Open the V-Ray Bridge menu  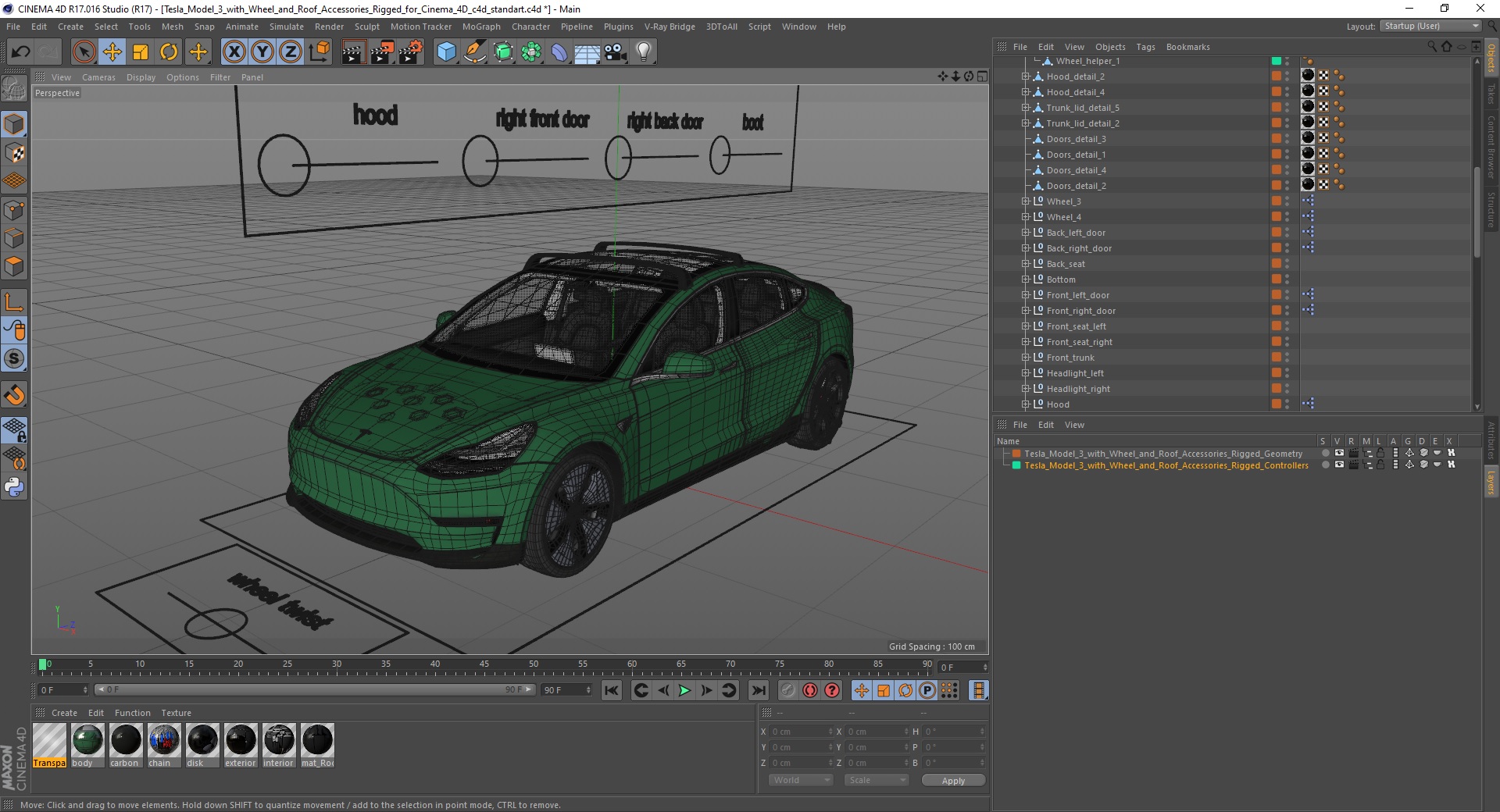coord(670,27)
